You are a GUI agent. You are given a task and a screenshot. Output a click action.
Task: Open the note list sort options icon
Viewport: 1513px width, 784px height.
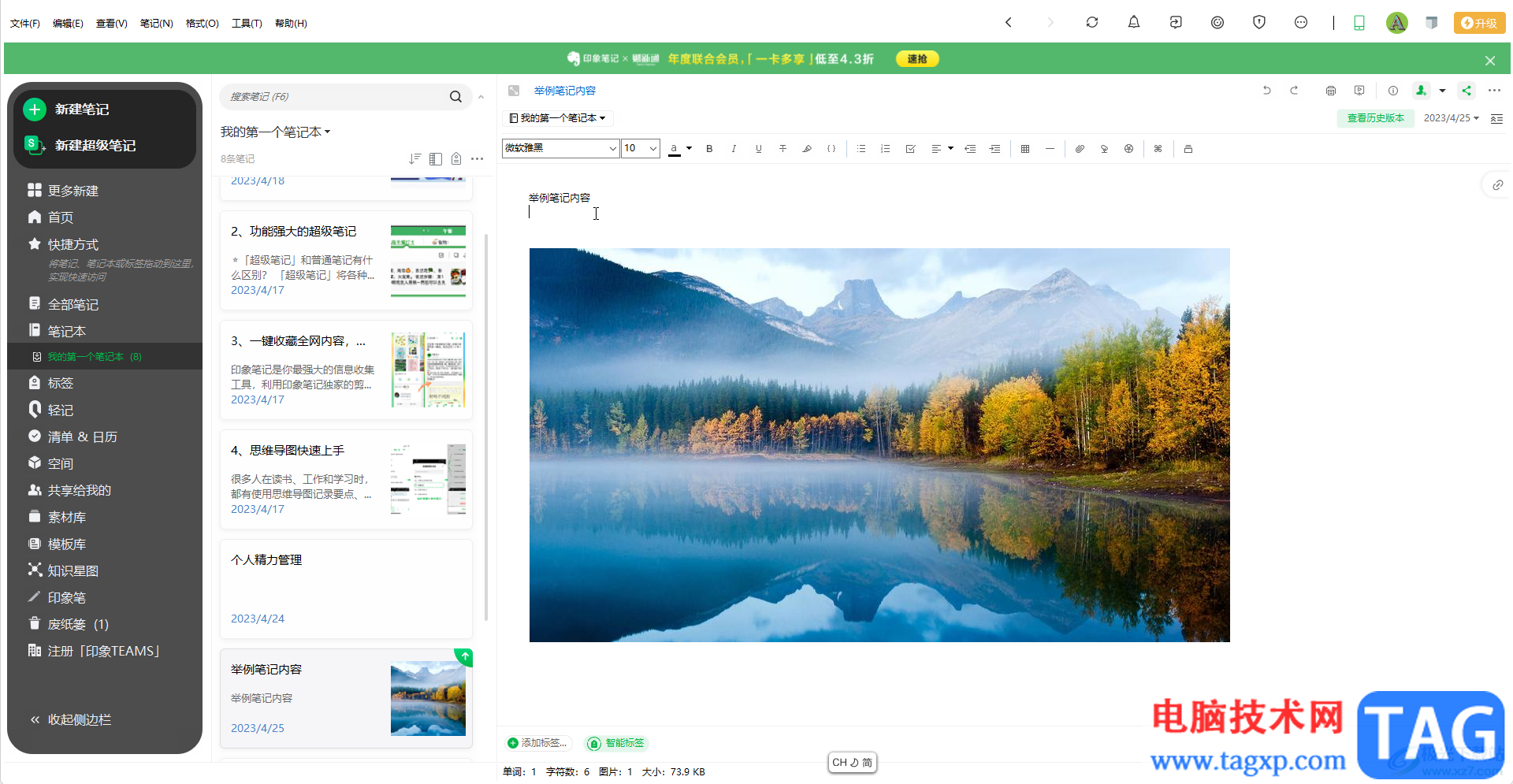414,158
